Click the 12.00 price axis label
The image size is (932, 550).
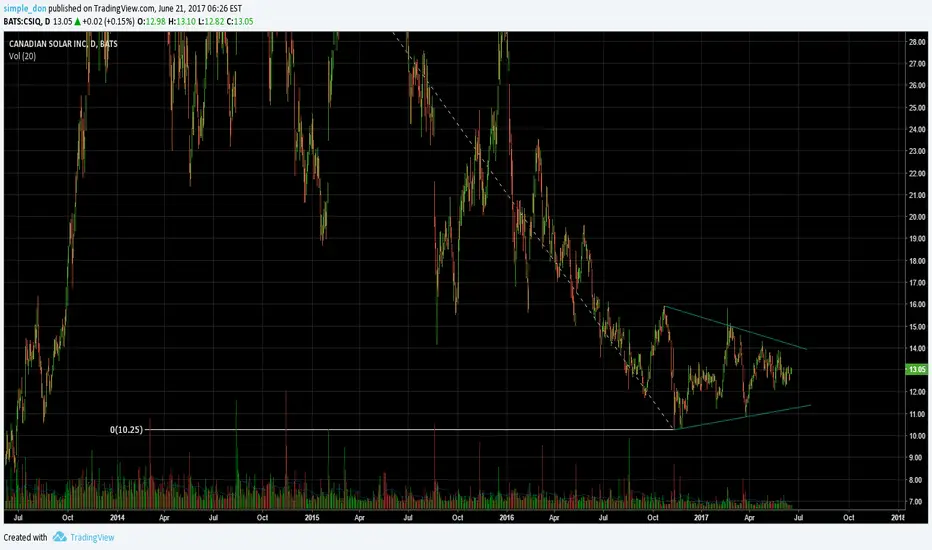pyautogui.click(x=917, y=392)
